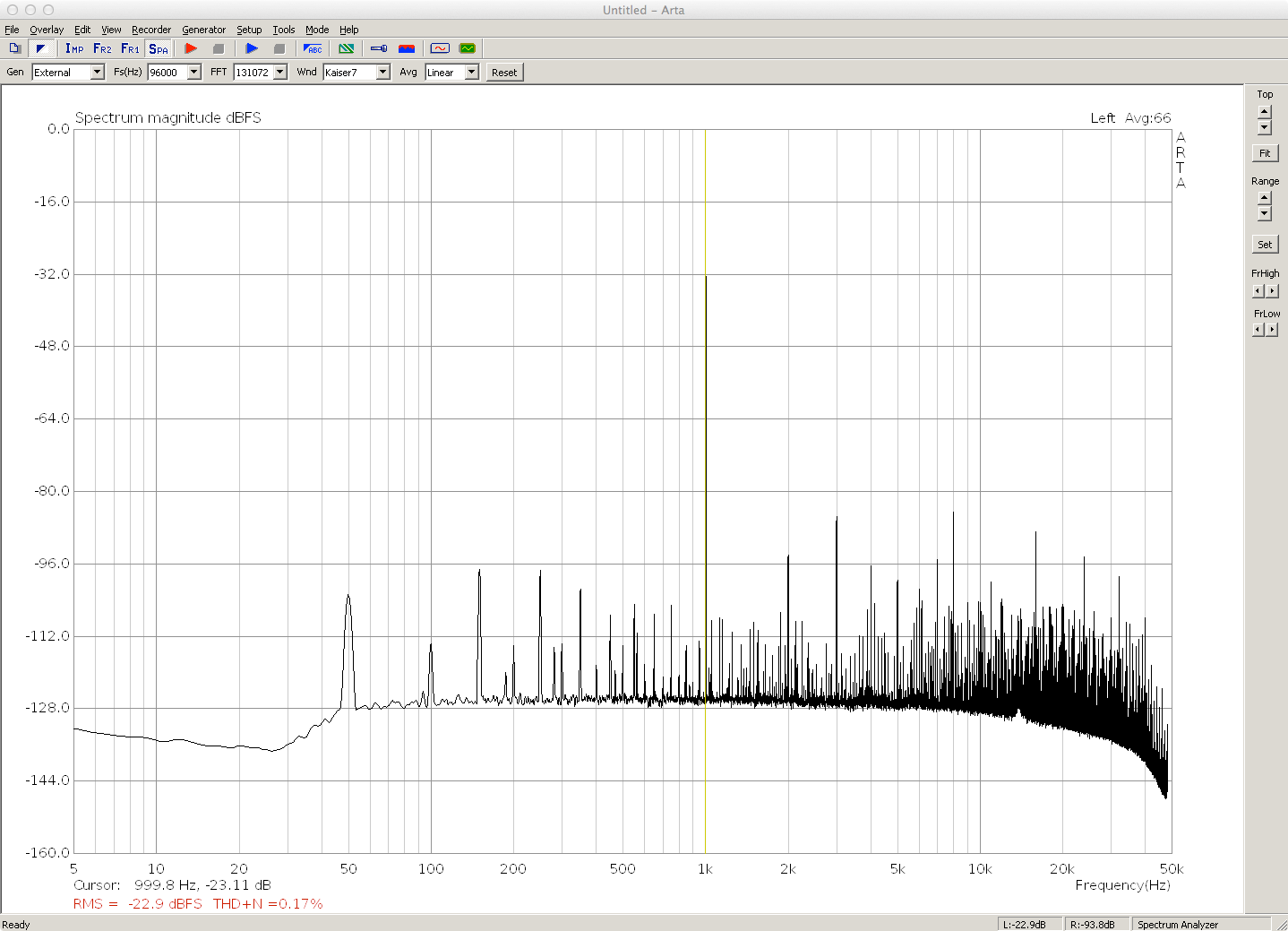Toggle the black-and-white background toolbar icon
This screenshot has height=931, width=1288.
[x=40, y=48]
